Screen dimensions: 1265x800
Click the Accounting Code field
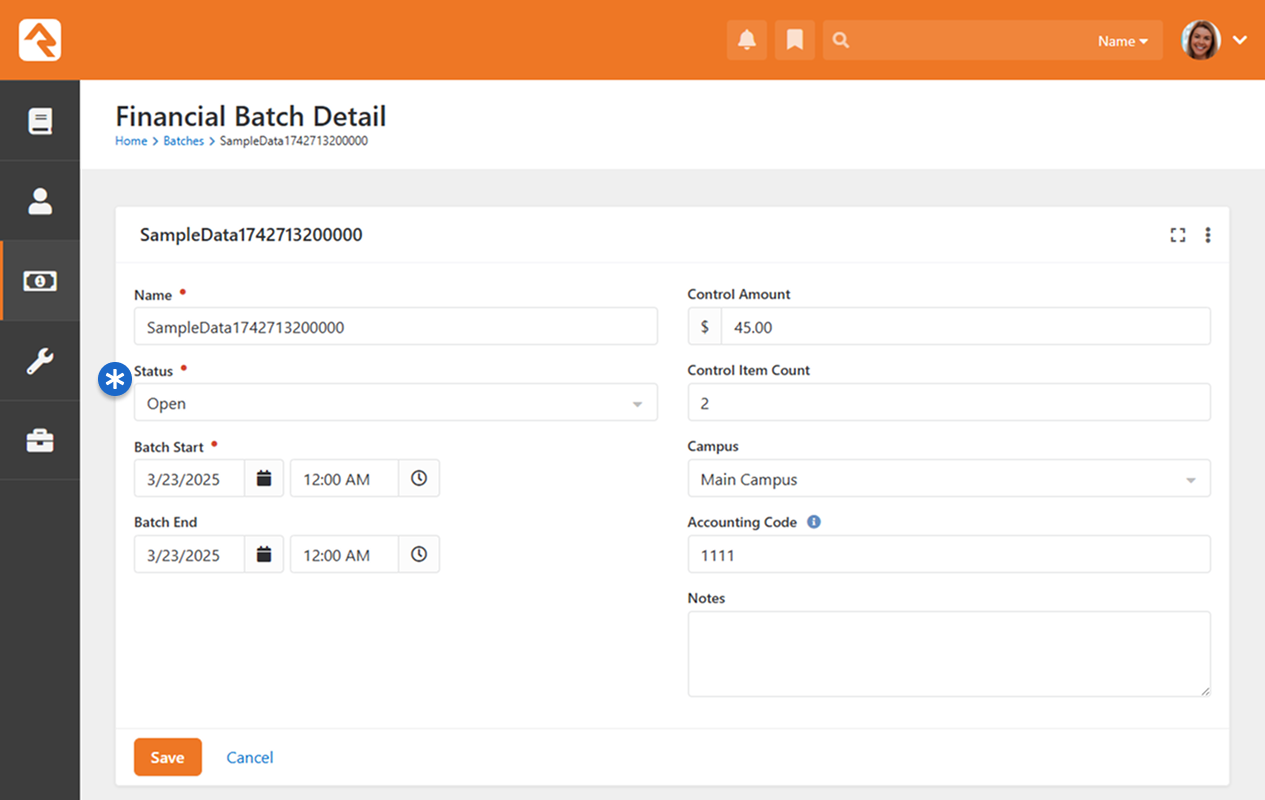(949, 555)
